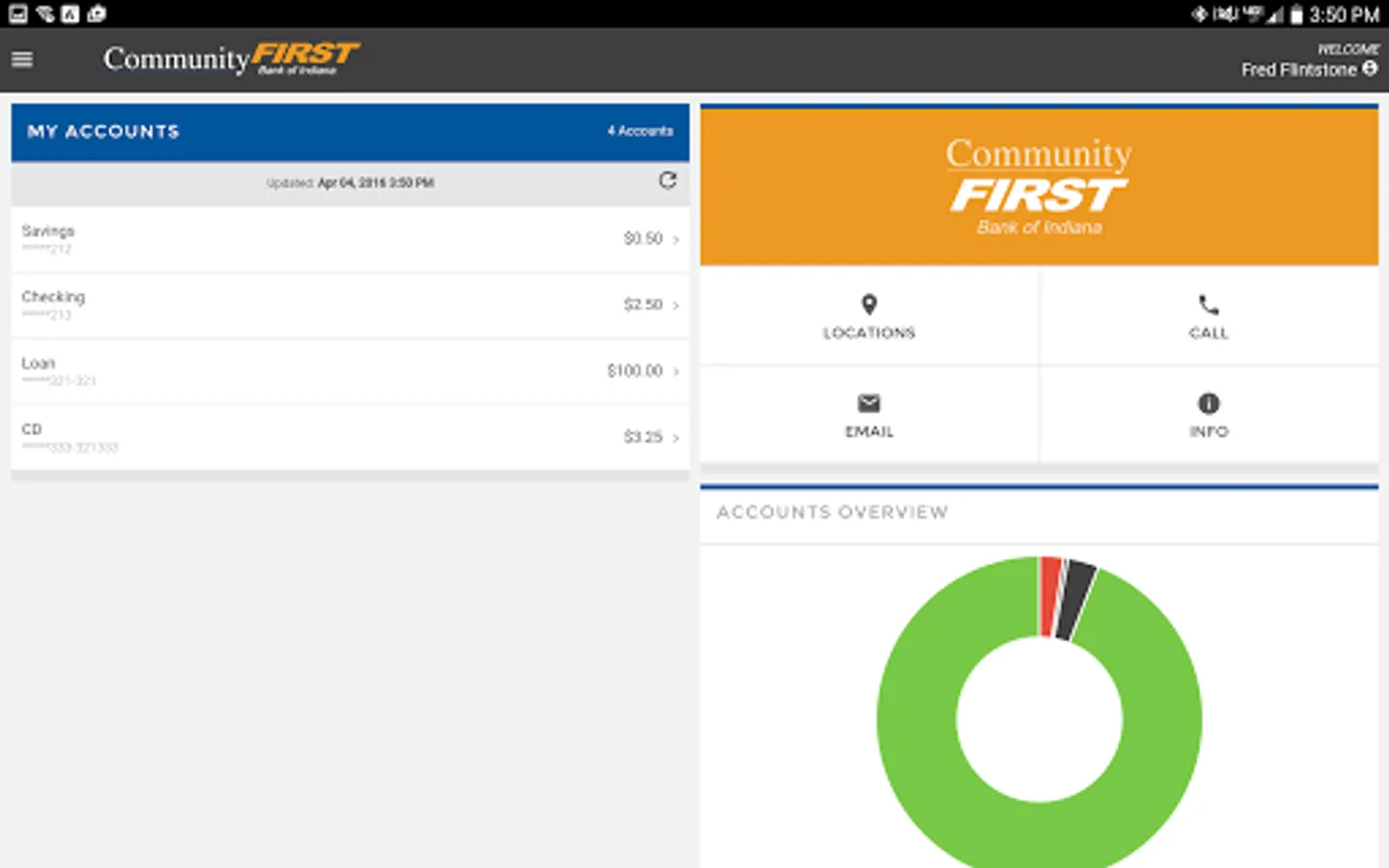Click the 4 Accounts count label
The width and height of the screenshot is (1389, 868).
640,131
